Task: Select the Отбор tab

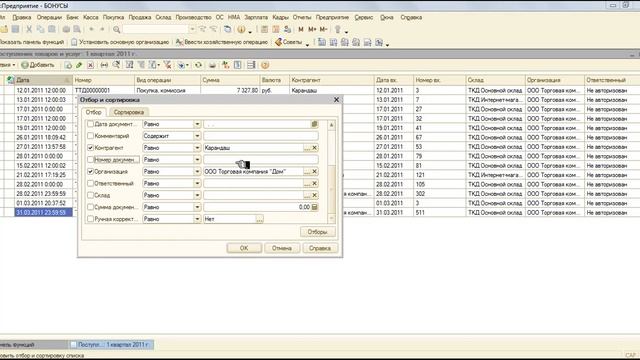Action: (x=93, y=112)
